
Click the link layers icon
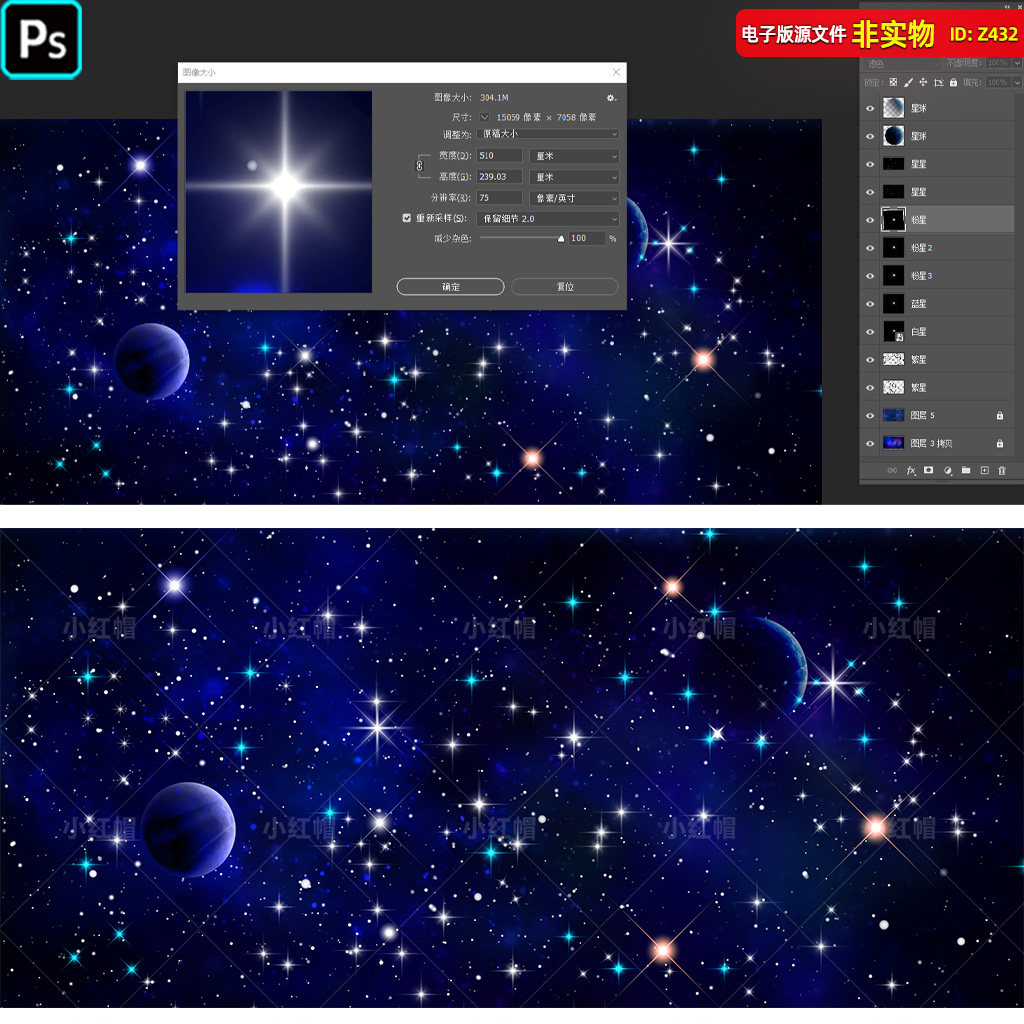pos(892,470)
